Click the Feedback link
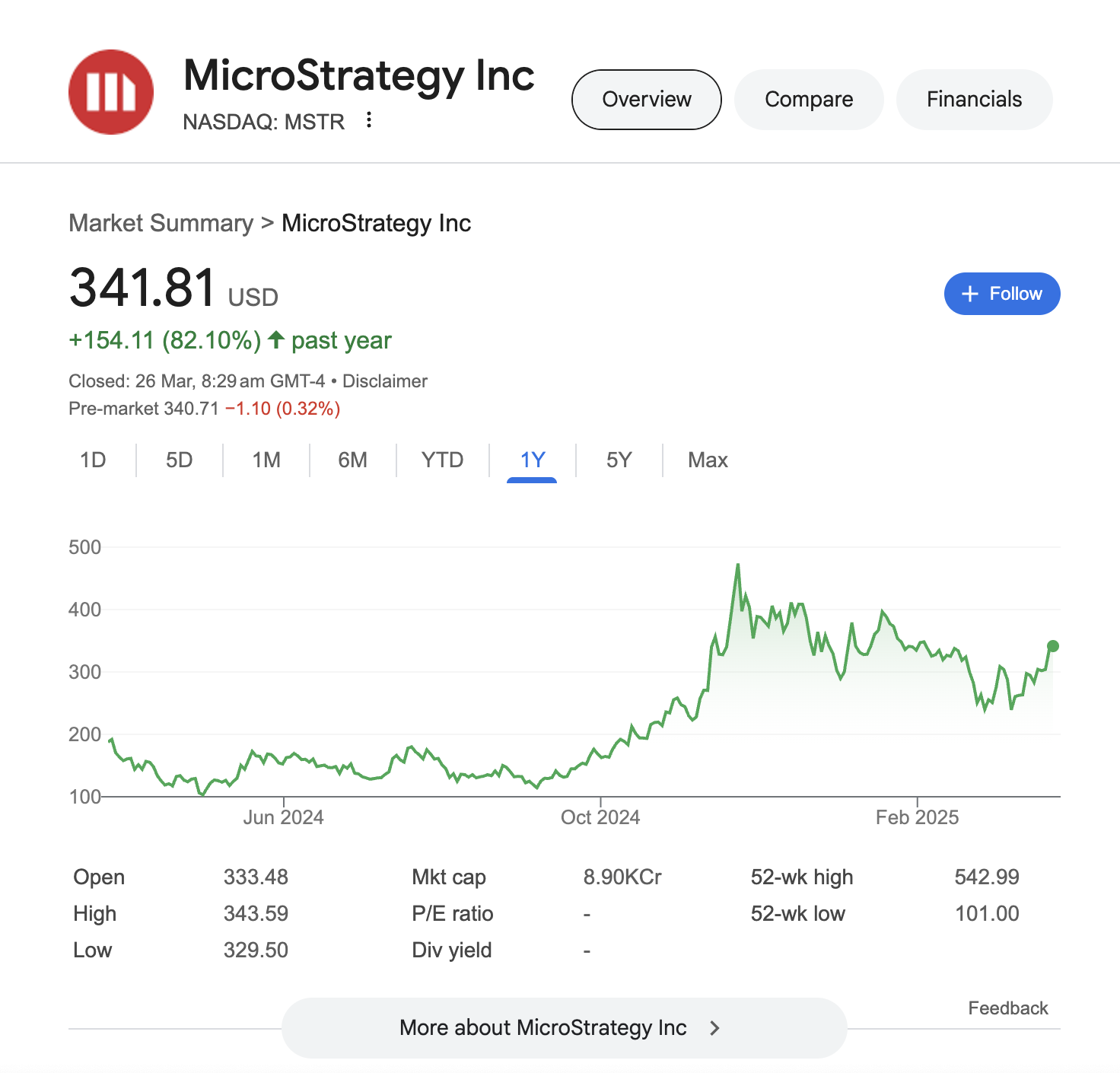The image size is (1120, 1073). 1007,1008
